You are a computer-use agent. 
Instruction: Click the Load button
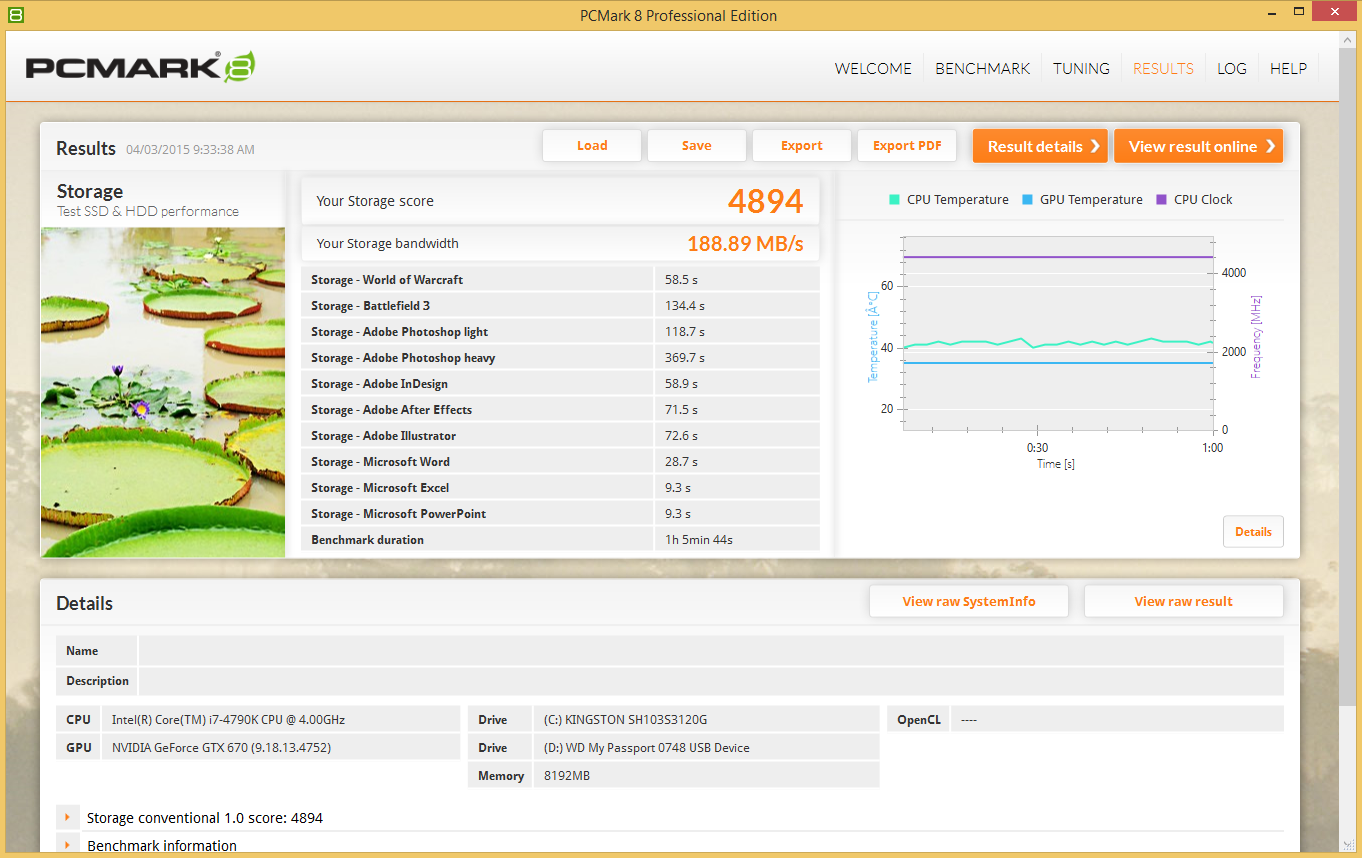tap(592, 146)
